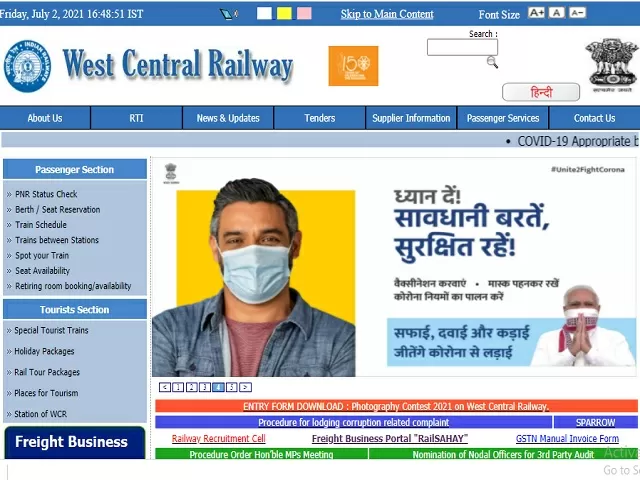Screen dimensions: 640x480
Task: Open Rail Tour Packages link
Action: tap(47, 372)
